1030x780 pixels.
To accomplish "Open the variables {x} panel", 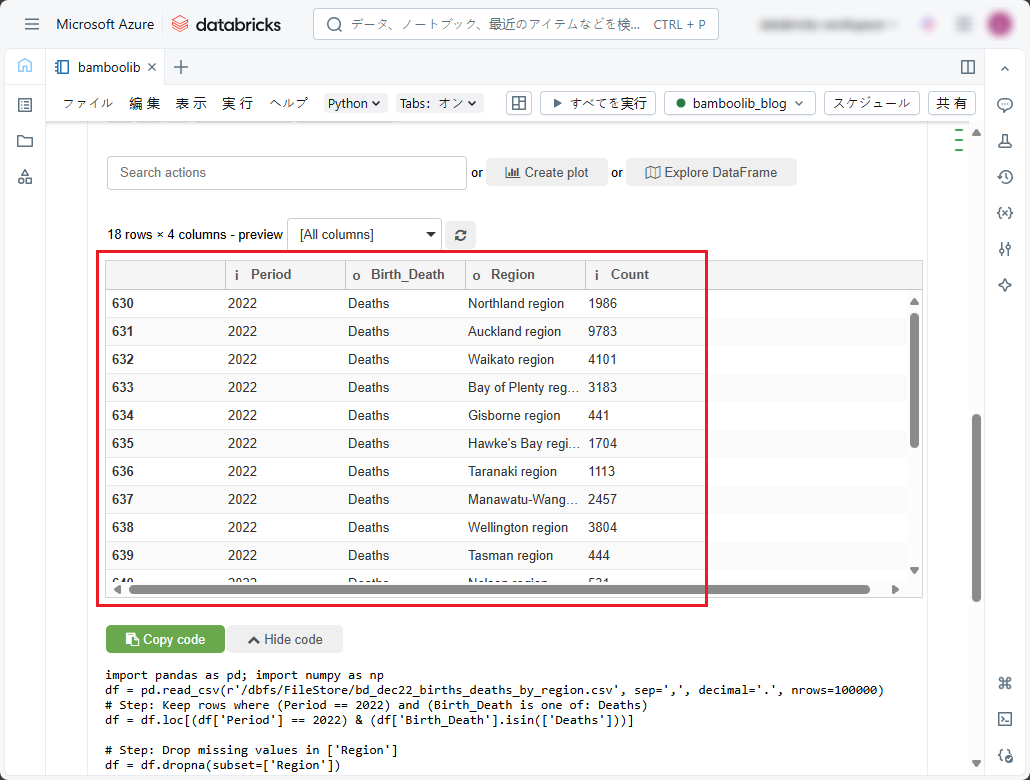I will click(1005, 213).
